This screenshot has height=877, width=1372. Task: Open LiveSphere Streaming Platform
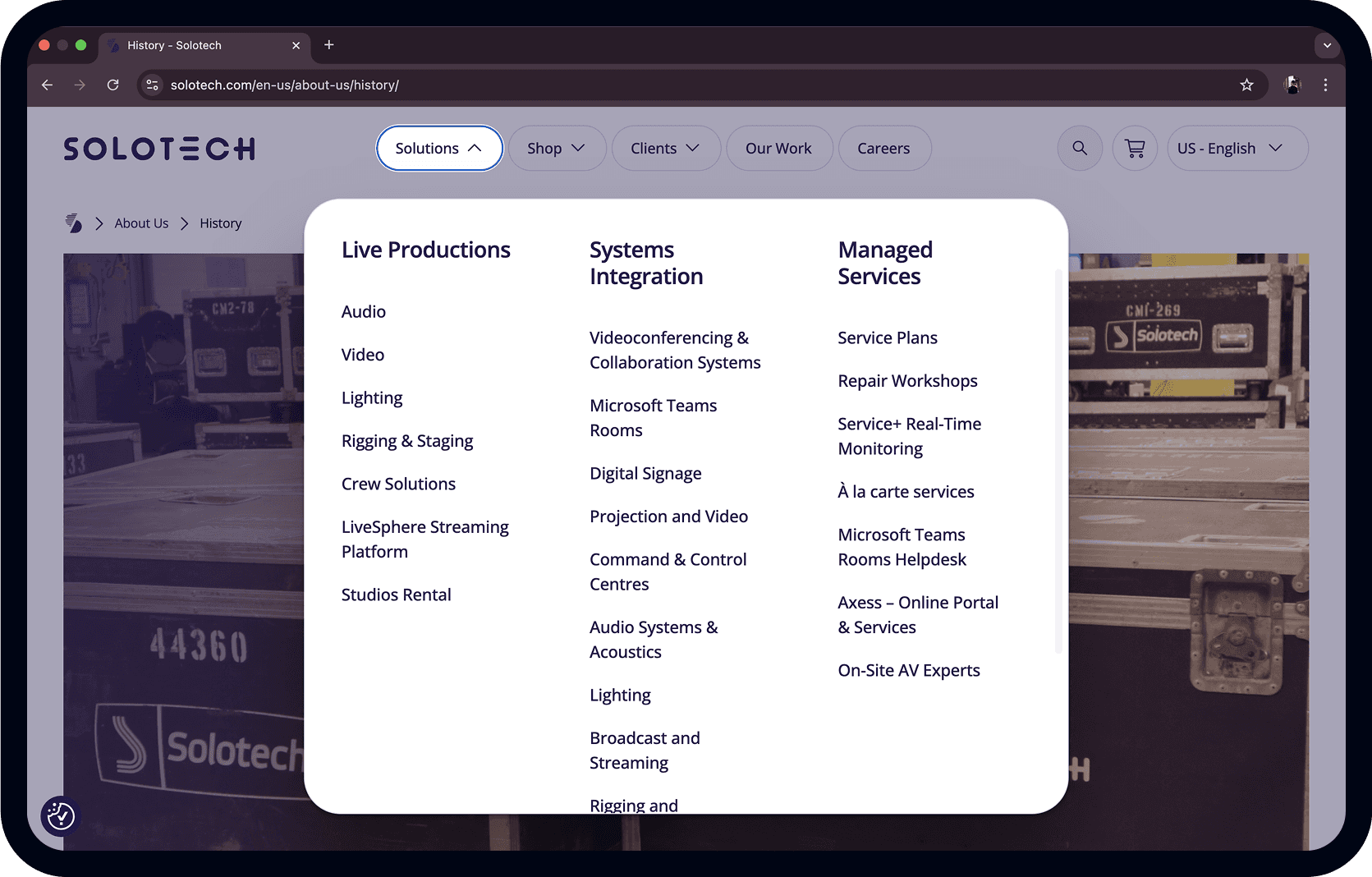(425, 540)
